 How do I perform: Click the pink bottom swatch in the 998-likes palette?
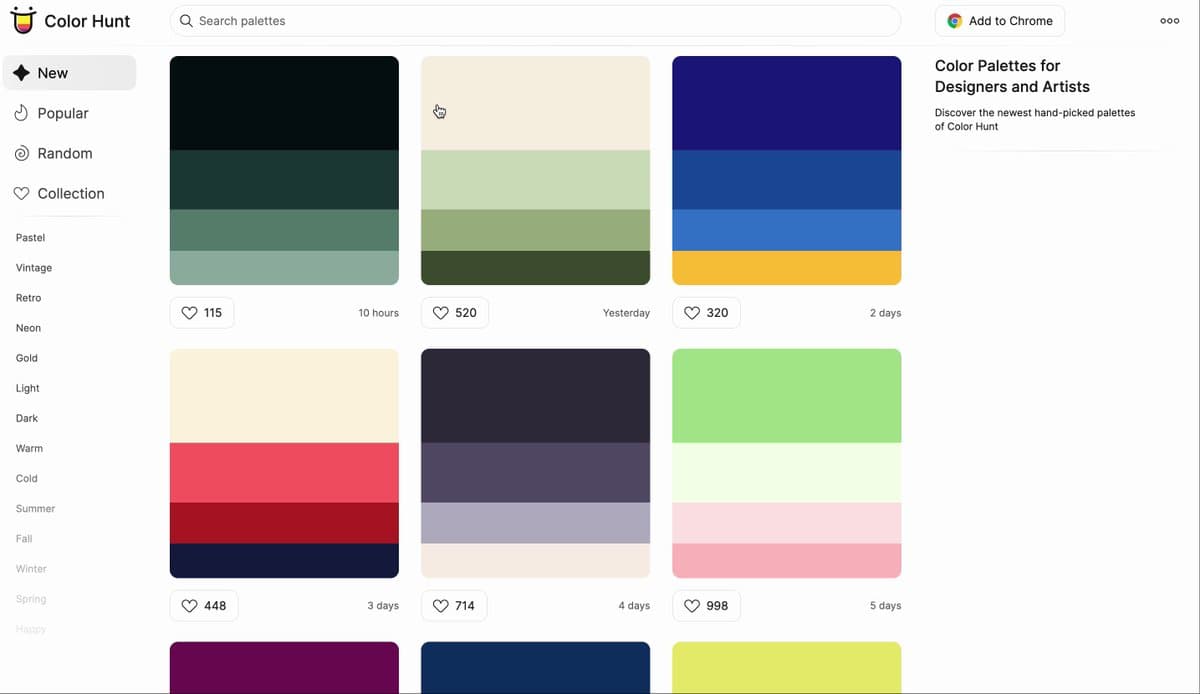(786, 561)
